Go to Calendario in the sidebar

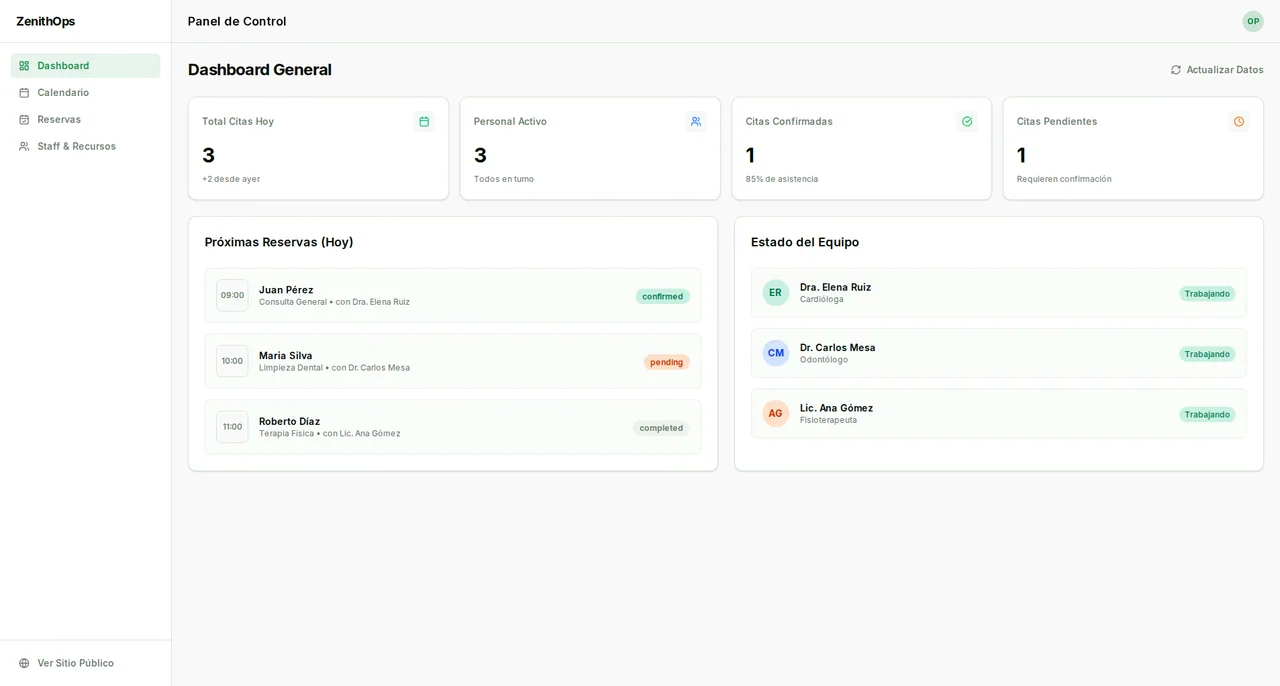85,93
